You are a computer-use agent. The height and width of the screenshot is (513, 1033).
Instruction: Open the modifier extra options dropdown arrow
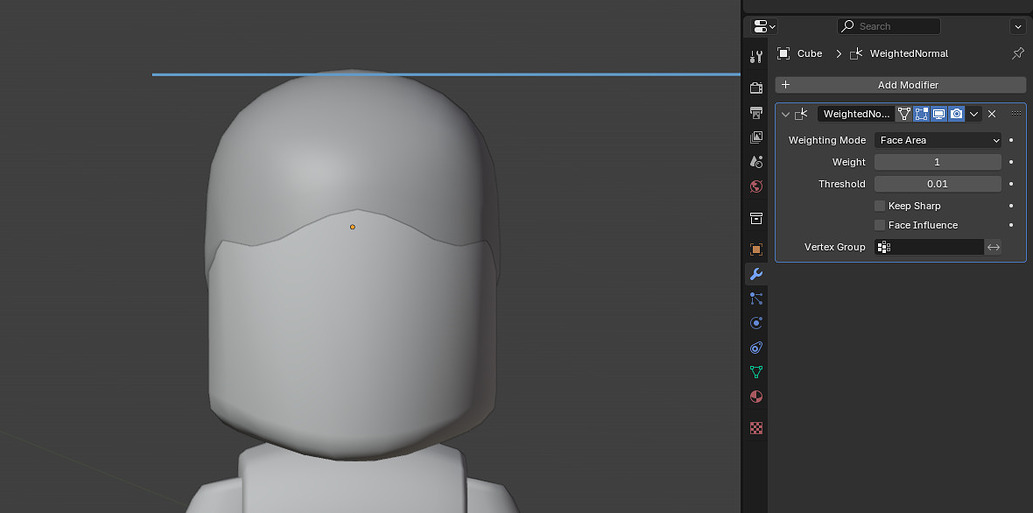[974, 114]
